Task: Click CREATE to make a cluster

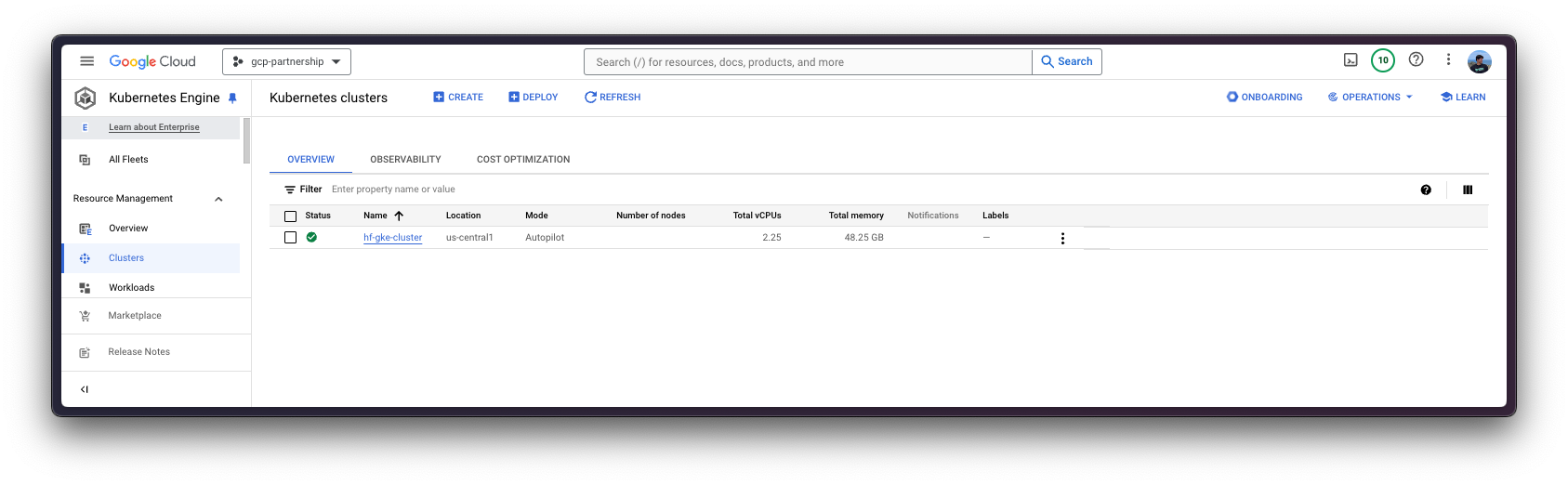Action: click(458, 97)
